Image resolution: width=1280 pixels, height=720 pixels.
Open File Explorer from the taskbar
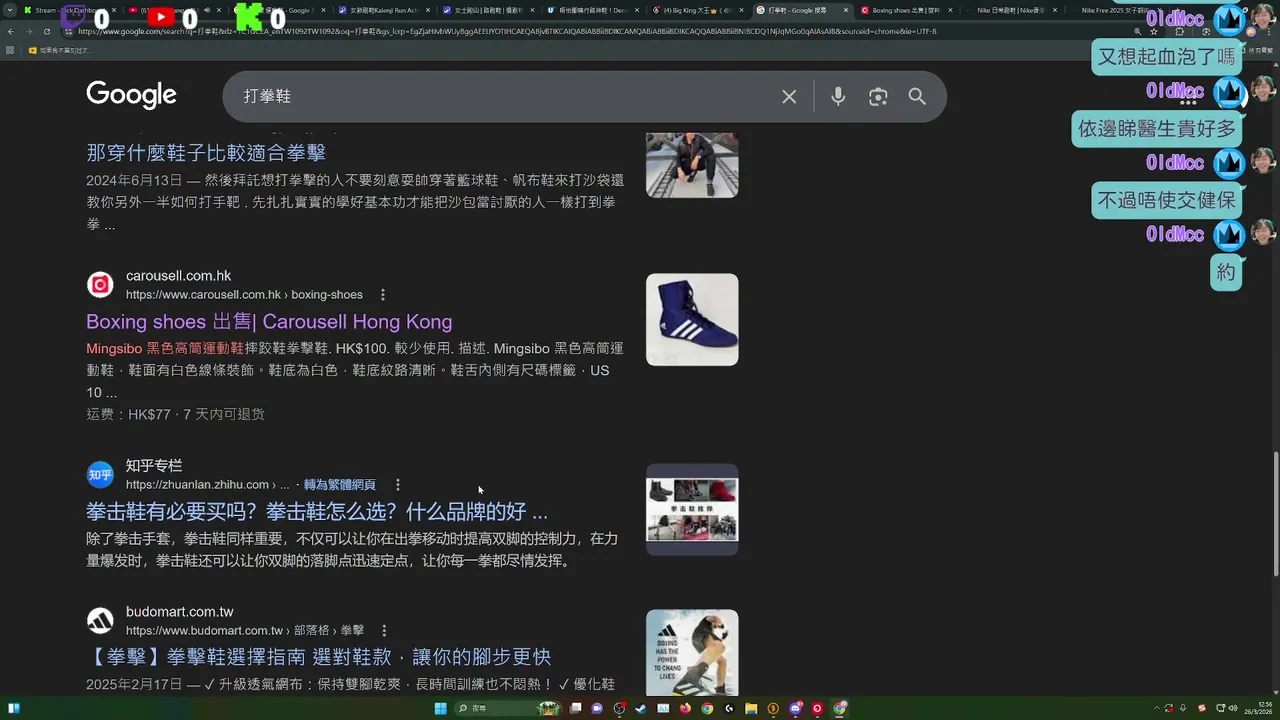[x=751, y=709]
